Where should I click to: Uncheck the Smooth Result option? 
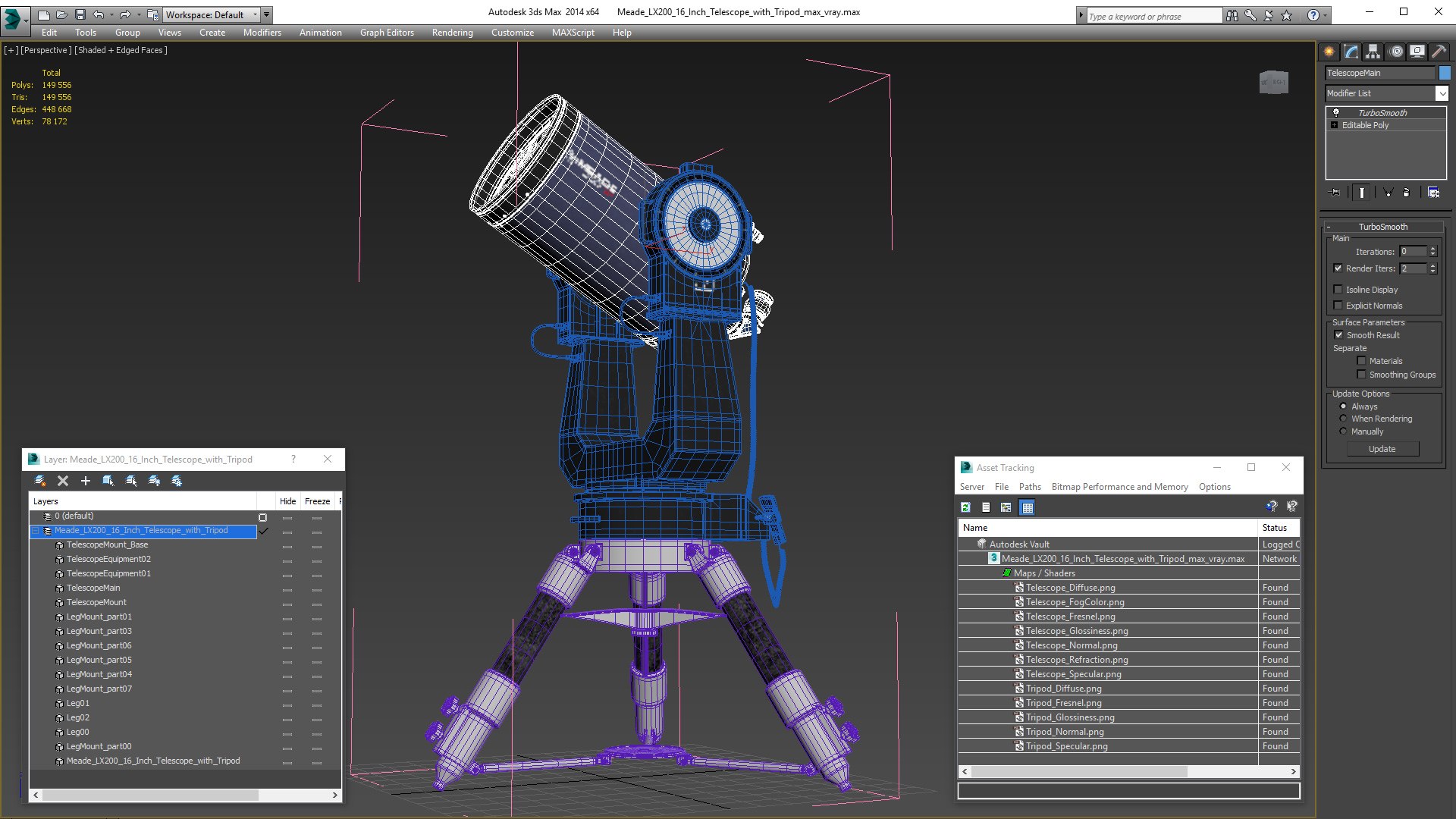(1338, 335)
